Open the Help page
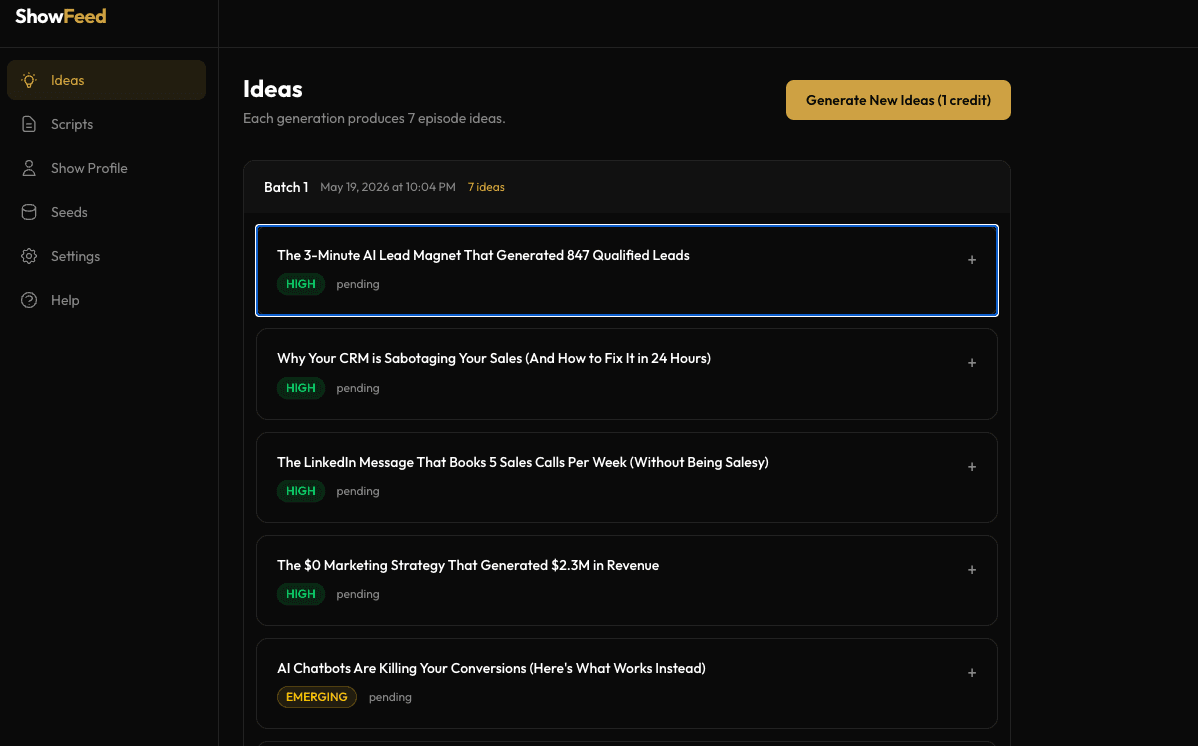Image resolution: width=1198 pixels, height=746 pixels. click(x=106, y=300)
